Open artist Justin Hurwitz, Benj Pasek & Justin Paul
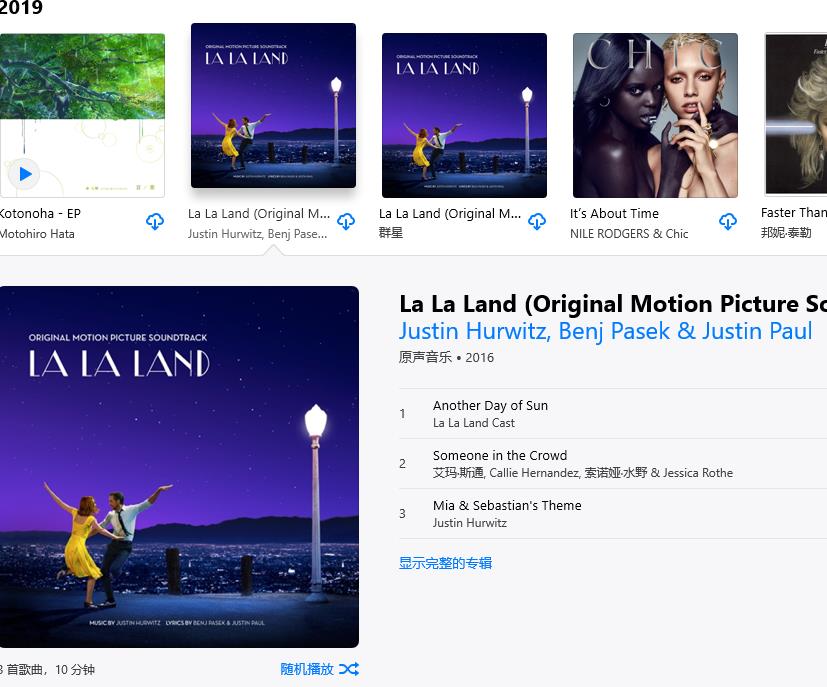Image resolution: width=827 pixels, height=687 pixels. [605, 331]
